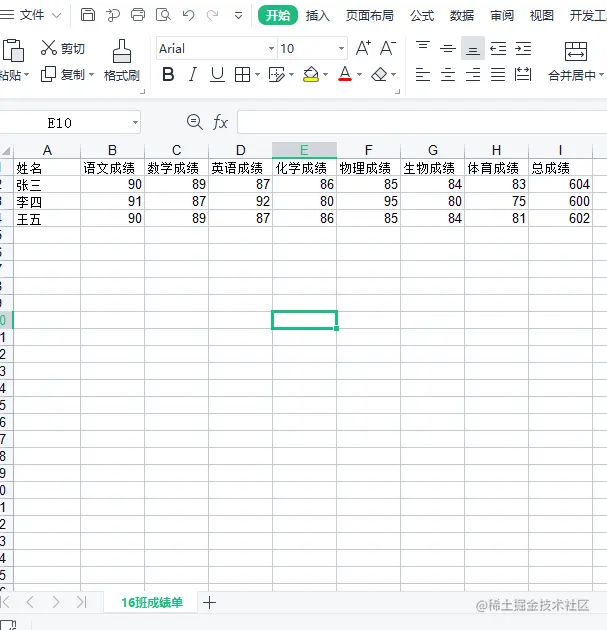Select column E header

(304, 150)
